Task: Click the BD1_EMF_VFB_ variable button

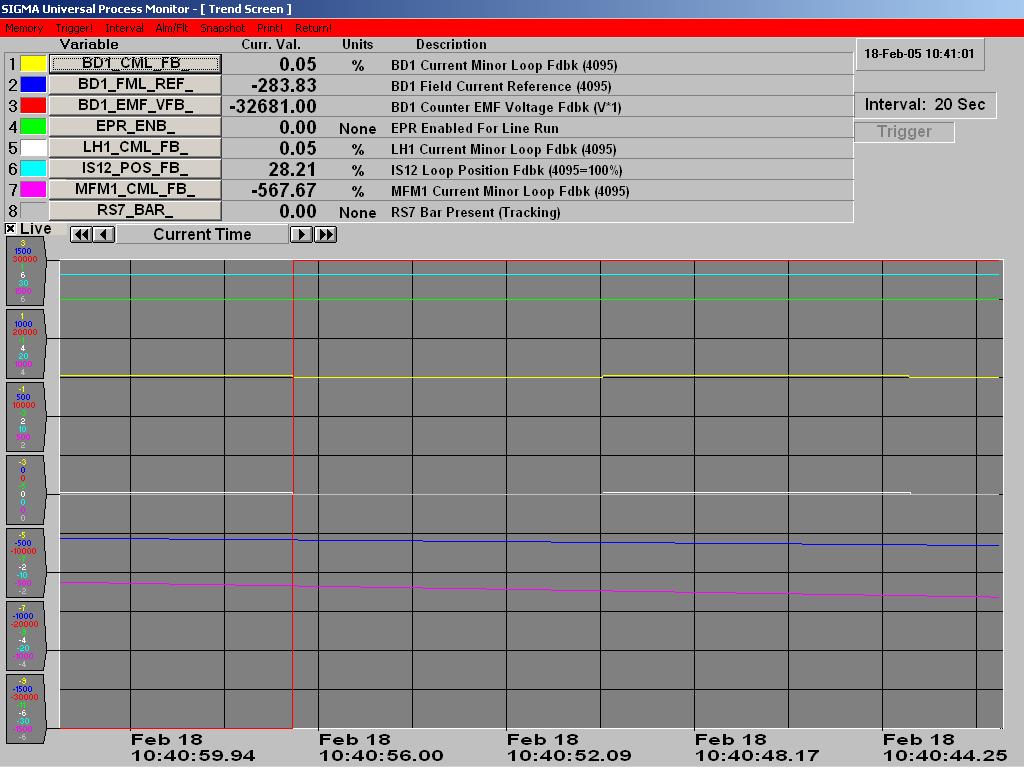Action: click(135, 106)
